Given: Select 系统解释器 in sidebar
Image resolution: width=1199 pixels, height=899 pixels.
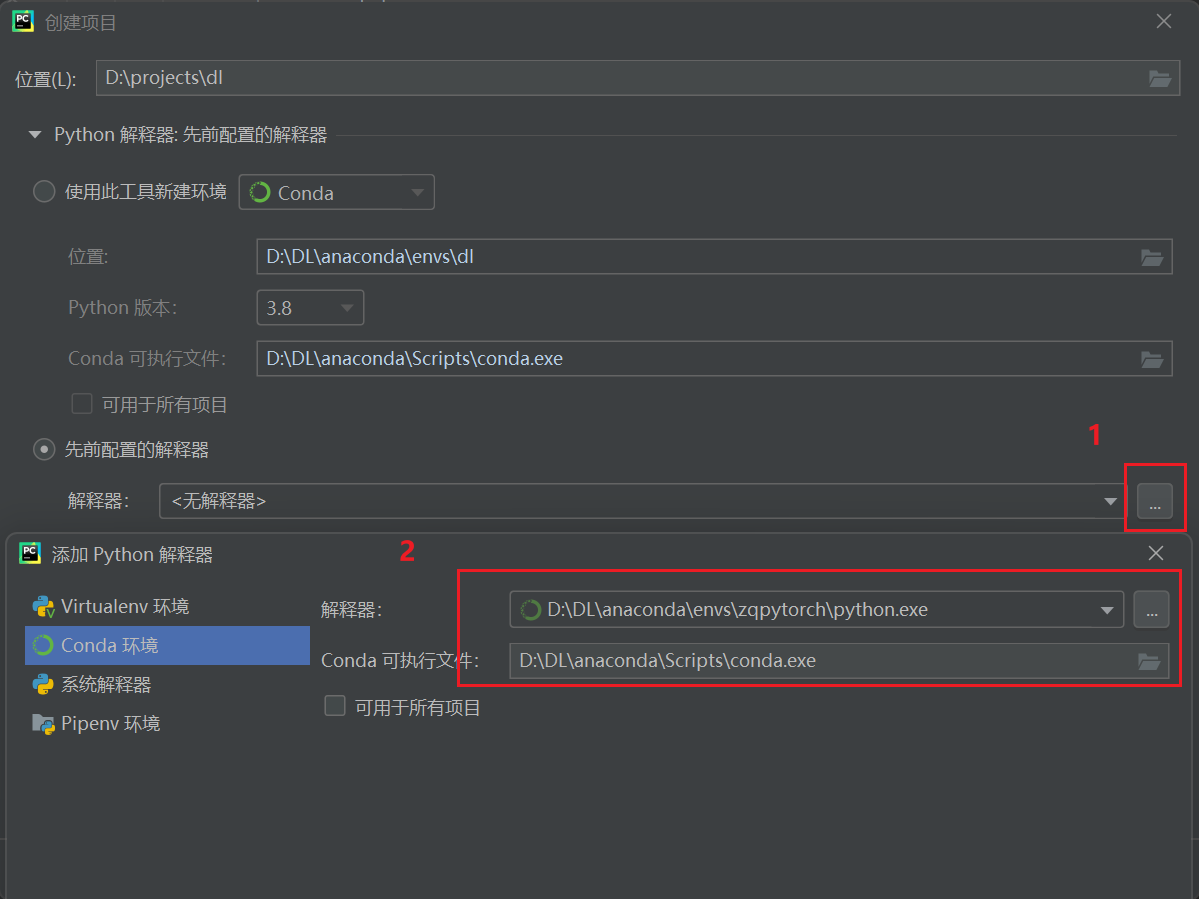Looking at the screenshot, I should tap(167, 684).
